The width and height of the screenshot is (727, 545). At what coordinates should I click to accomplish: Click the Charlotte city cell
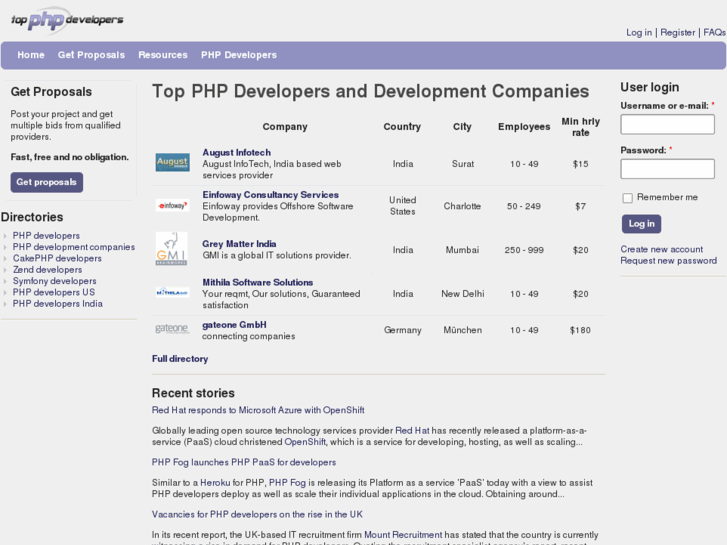pyautogui.click(x=462, y=206)
